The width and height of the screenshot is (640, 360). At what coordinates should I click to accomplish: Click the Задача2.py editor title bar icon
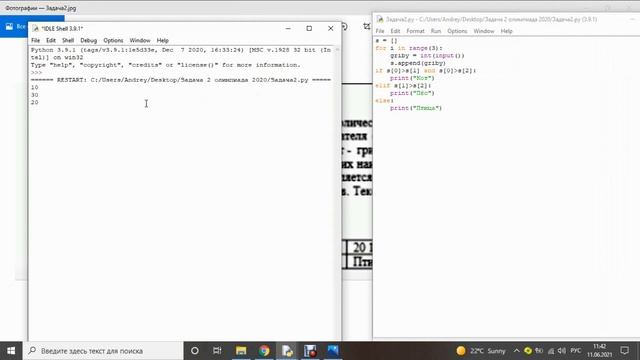click(380, 19)
